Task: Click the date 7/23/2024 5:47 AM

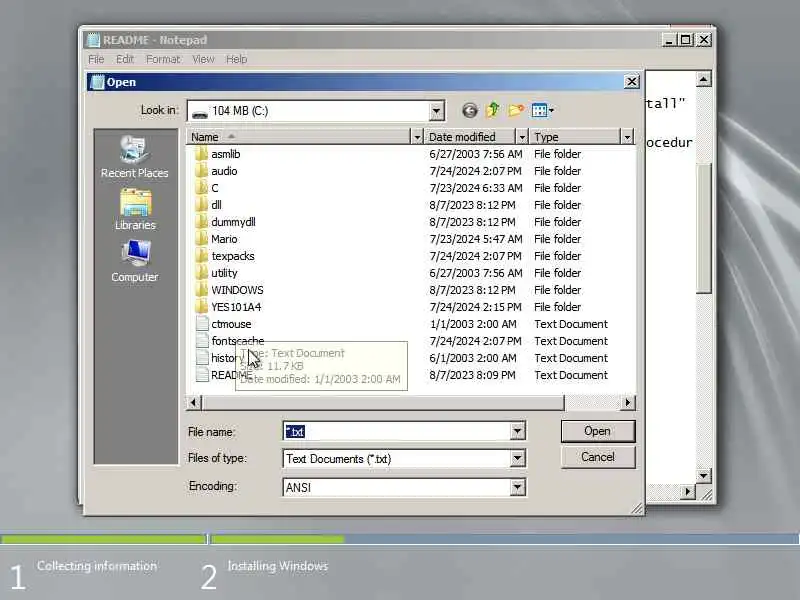Action: (476, 239)
